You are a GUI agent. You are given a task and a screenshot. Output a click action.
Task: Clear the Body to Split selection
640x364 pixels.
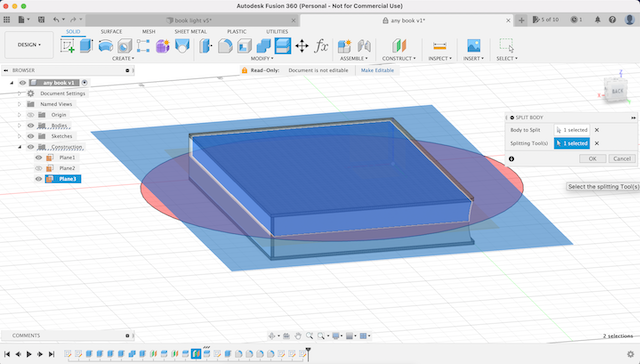click(597, 130)
